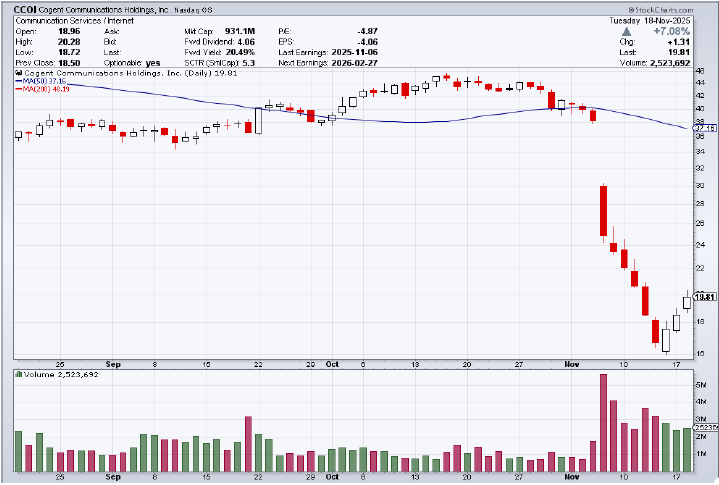Select the Prev Close value 18.50
This screenshot has height=485, width=719.
[x=69, y=63]
